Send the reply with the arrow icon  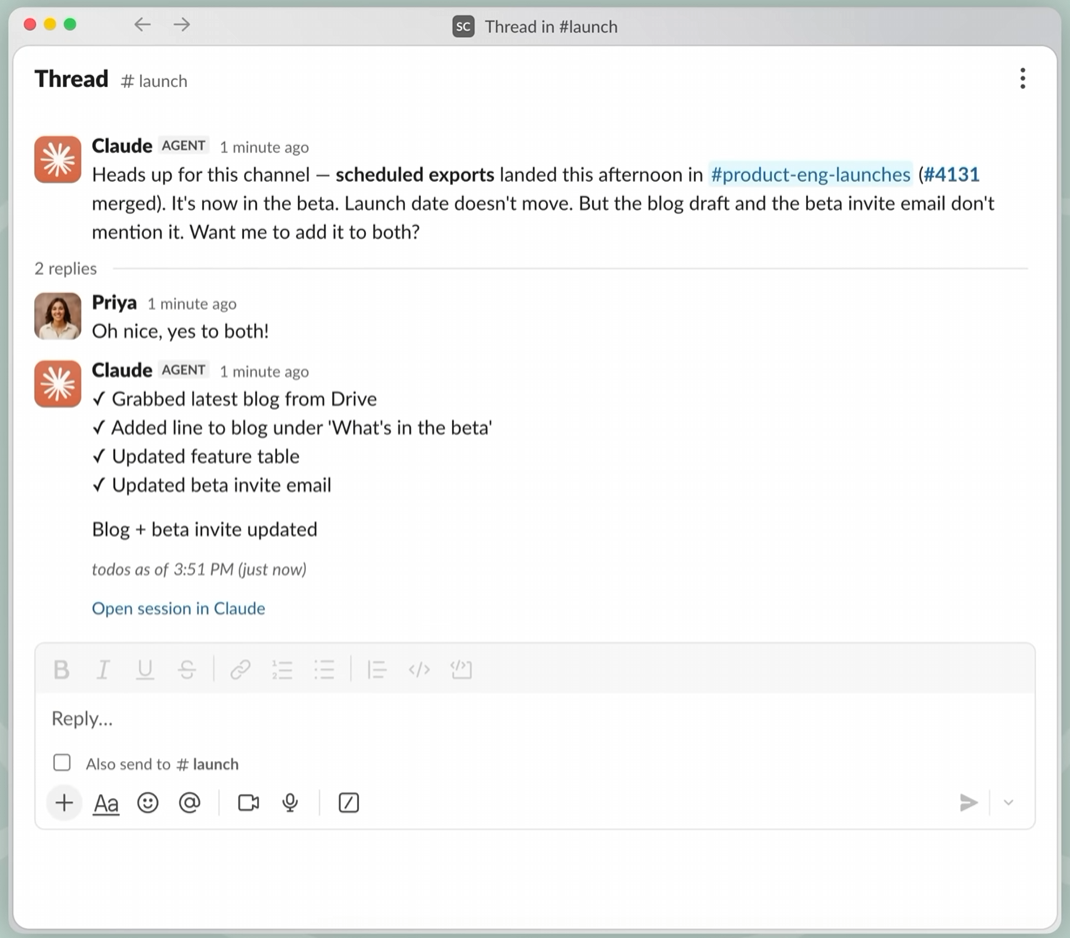(968, 803)
